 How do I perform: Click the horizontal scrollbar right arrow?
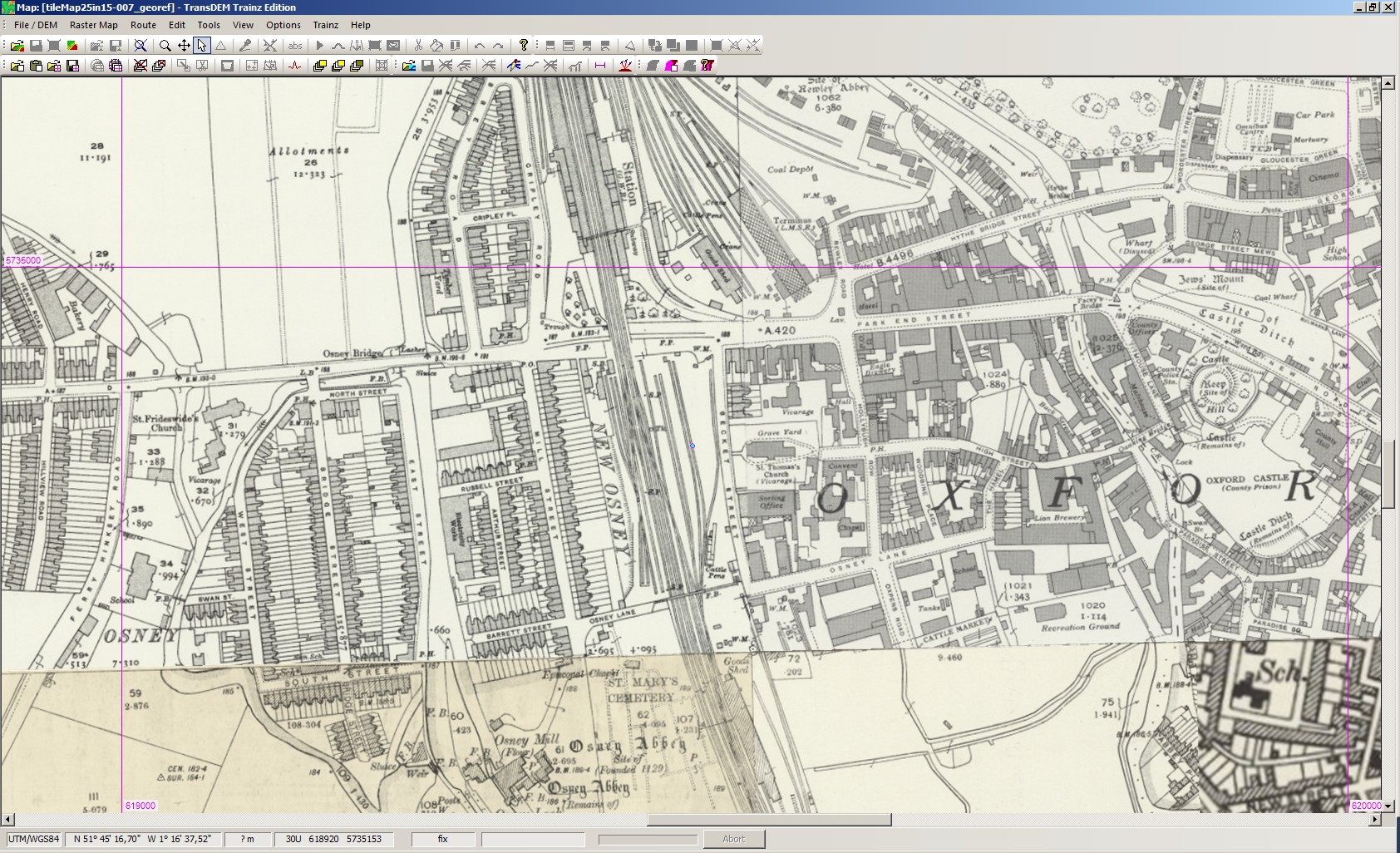(1375, 820)
